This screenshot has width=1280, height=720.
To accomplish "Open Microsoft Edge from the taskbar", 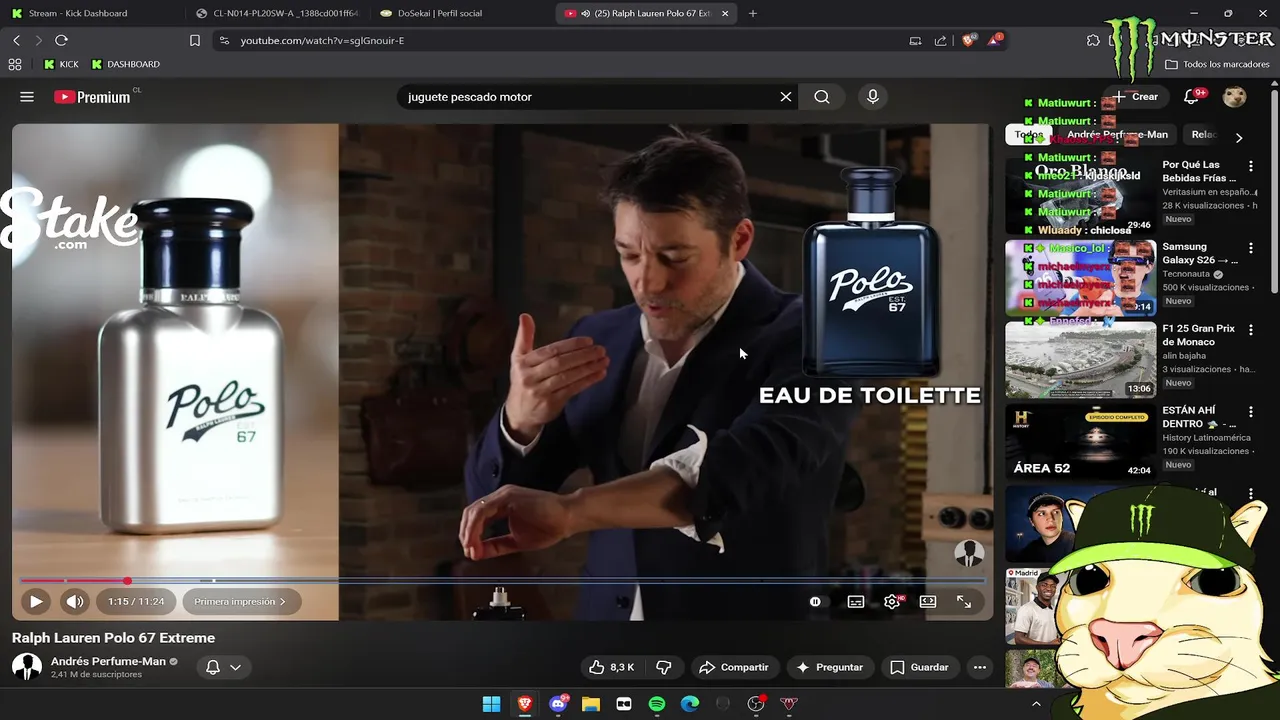I will point(690,704).
